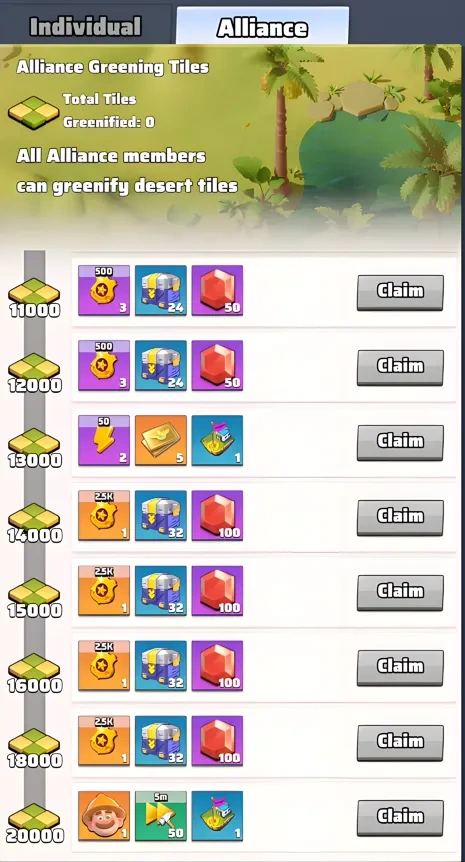Claim the 11000 tiles reward
Screen dimensions: 465x862
point(400,292)
